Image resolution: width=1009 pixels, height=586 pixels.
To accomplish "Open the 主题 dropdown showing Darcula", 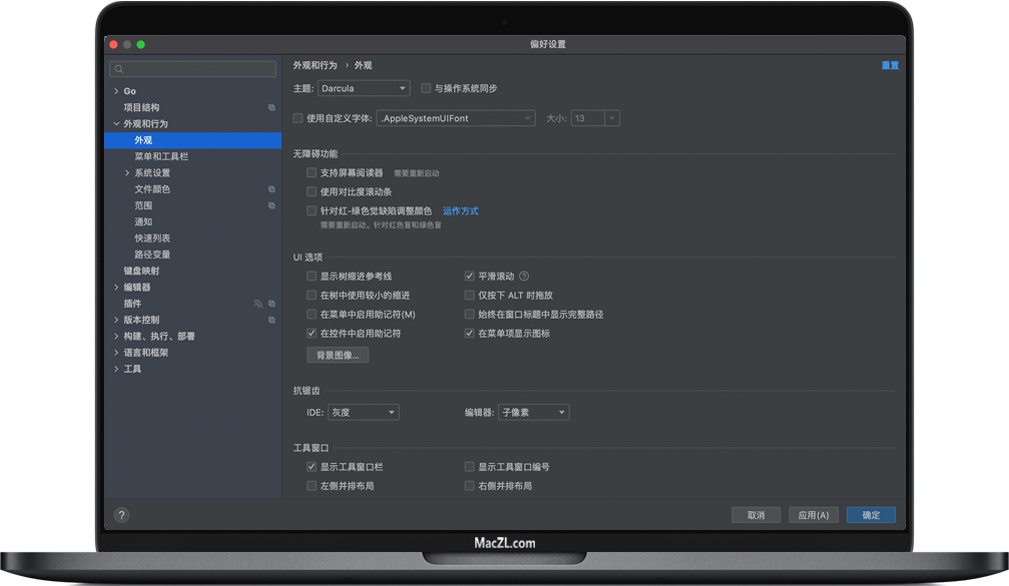I will tap(363, 87).
